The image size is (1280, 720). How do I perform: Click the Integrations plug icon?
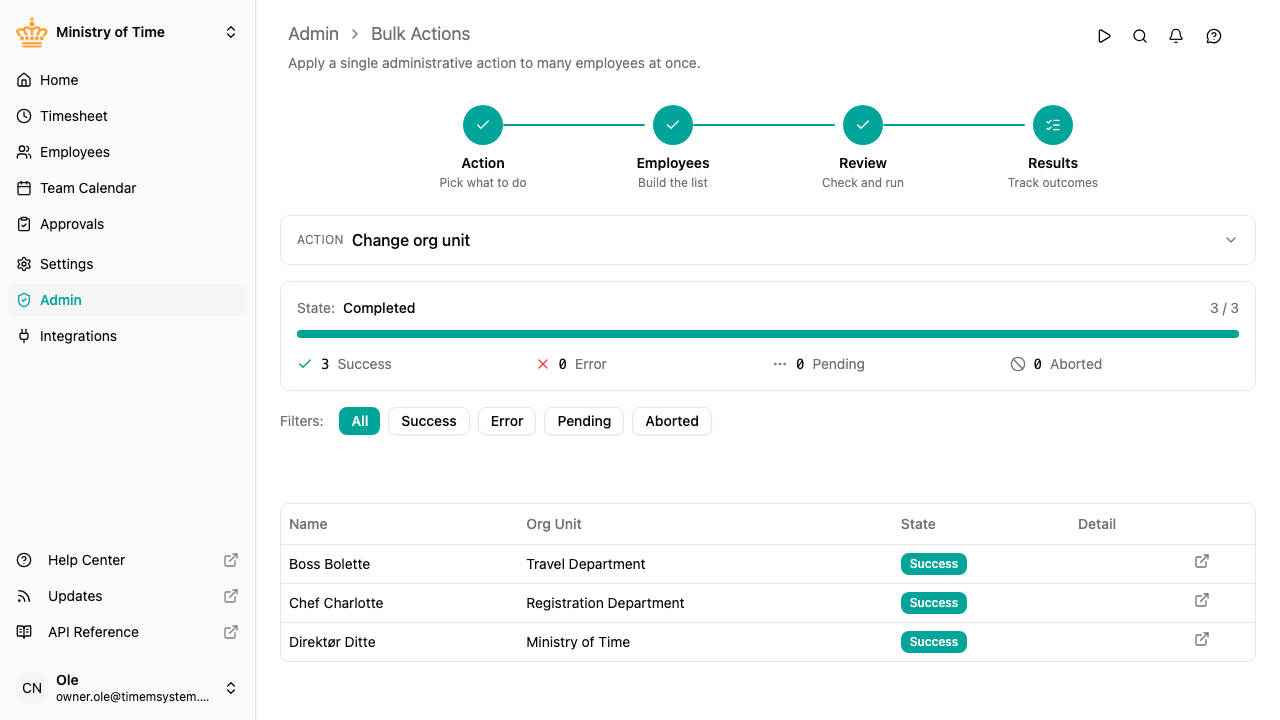(24, 336)
